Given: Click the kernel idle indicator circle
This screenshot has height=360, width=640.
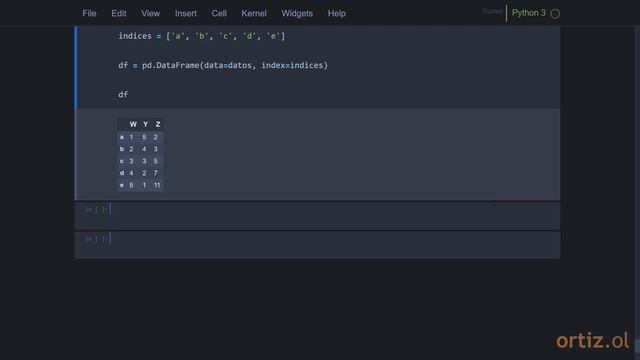Looking at the screenshot, I should click(555, 13).
